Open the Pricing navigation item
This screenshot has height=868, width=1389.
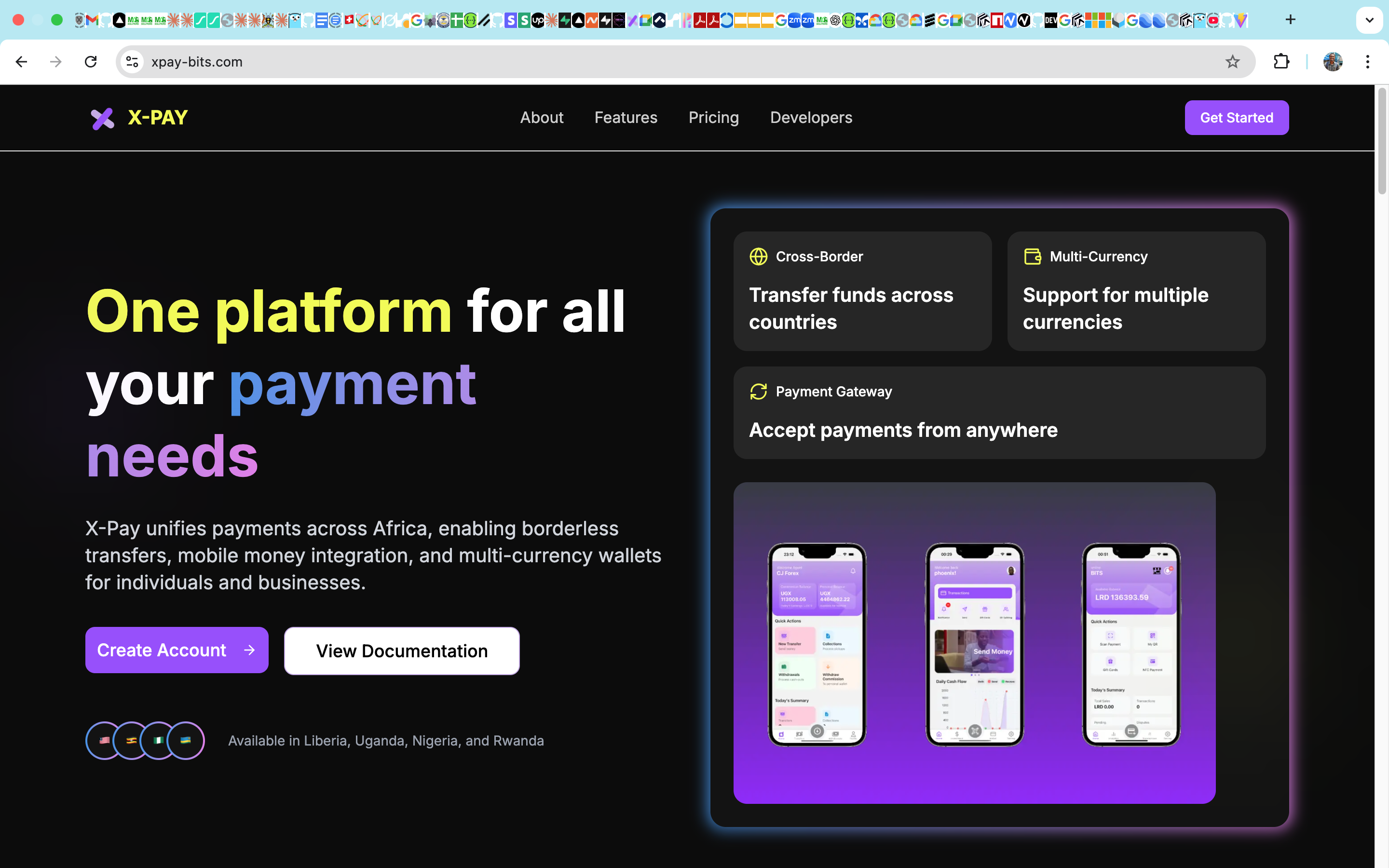pos(713,117)
